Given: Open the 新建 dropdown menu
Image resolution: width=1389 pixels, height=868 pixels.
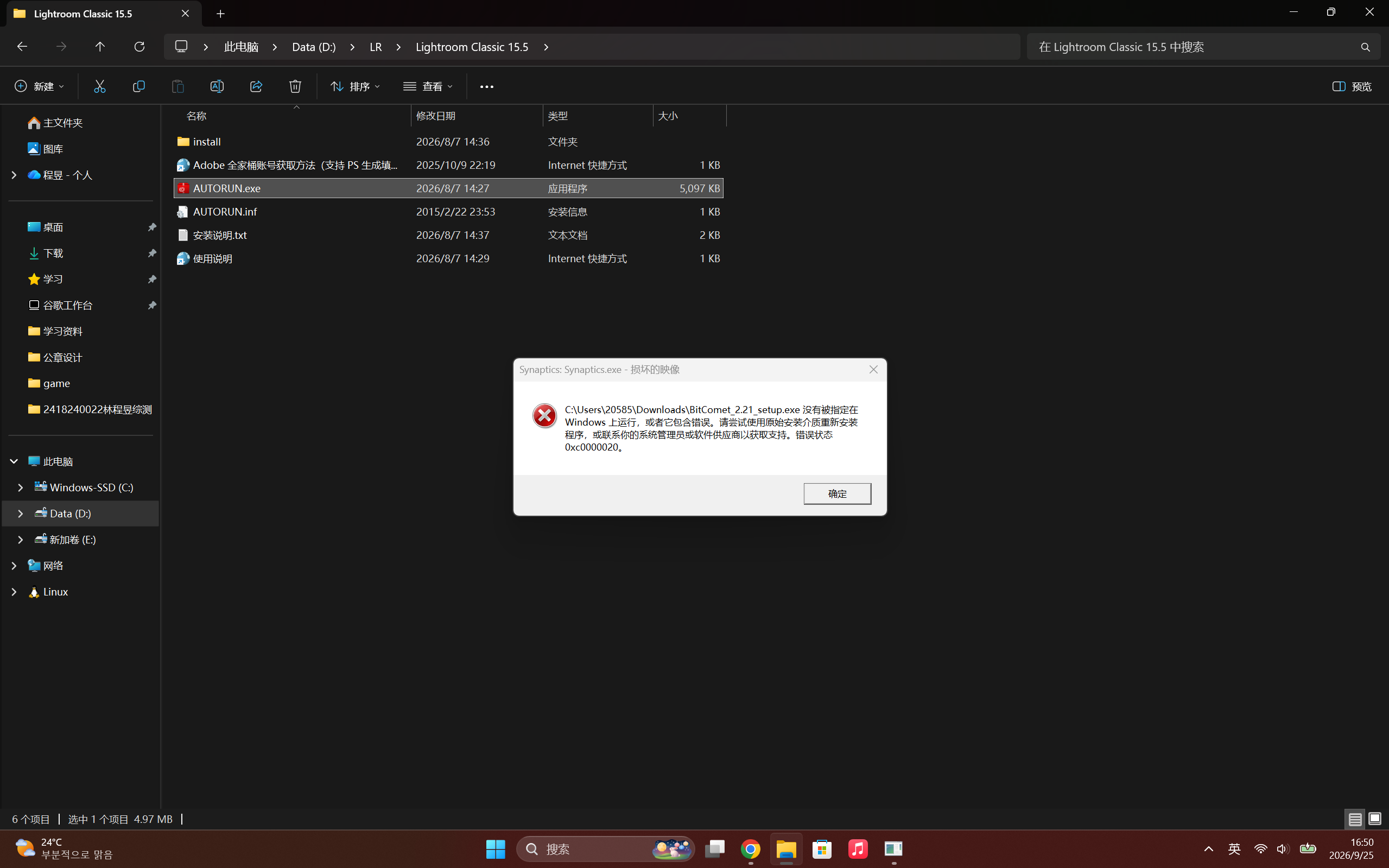Looking at the screenshot, I should point(39,86).
